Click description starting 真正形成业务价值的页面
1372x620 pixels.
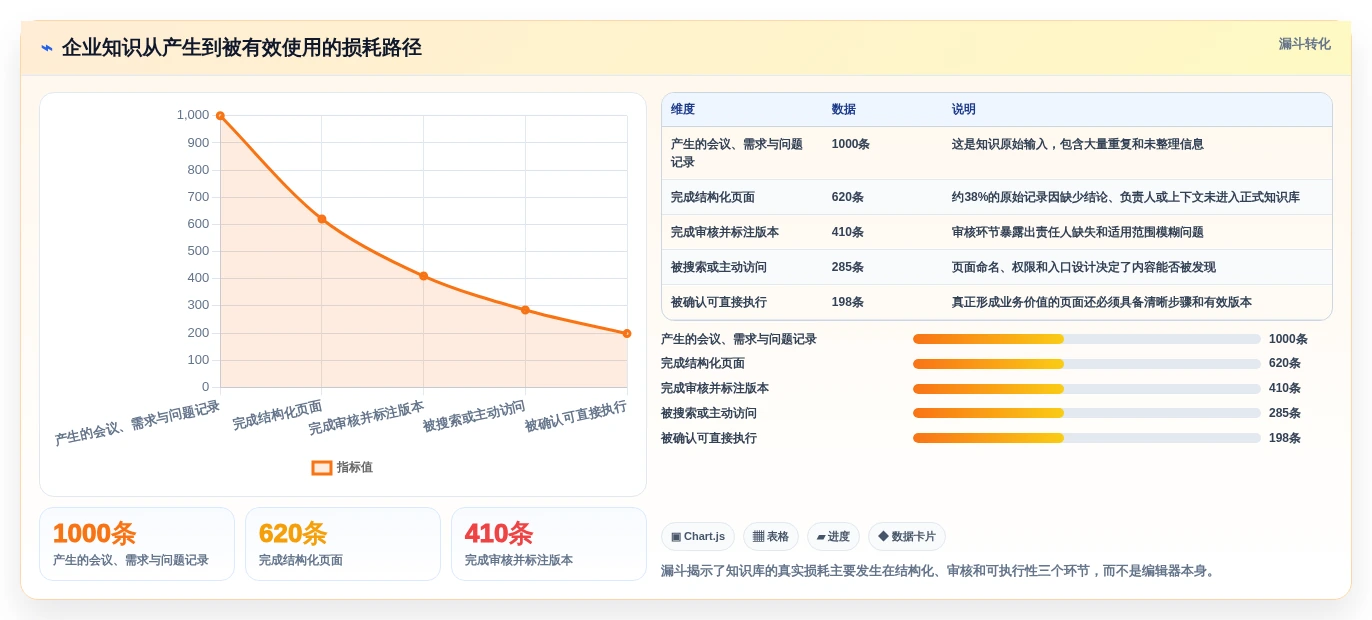pyautogui.click(x=1102, y=302)
